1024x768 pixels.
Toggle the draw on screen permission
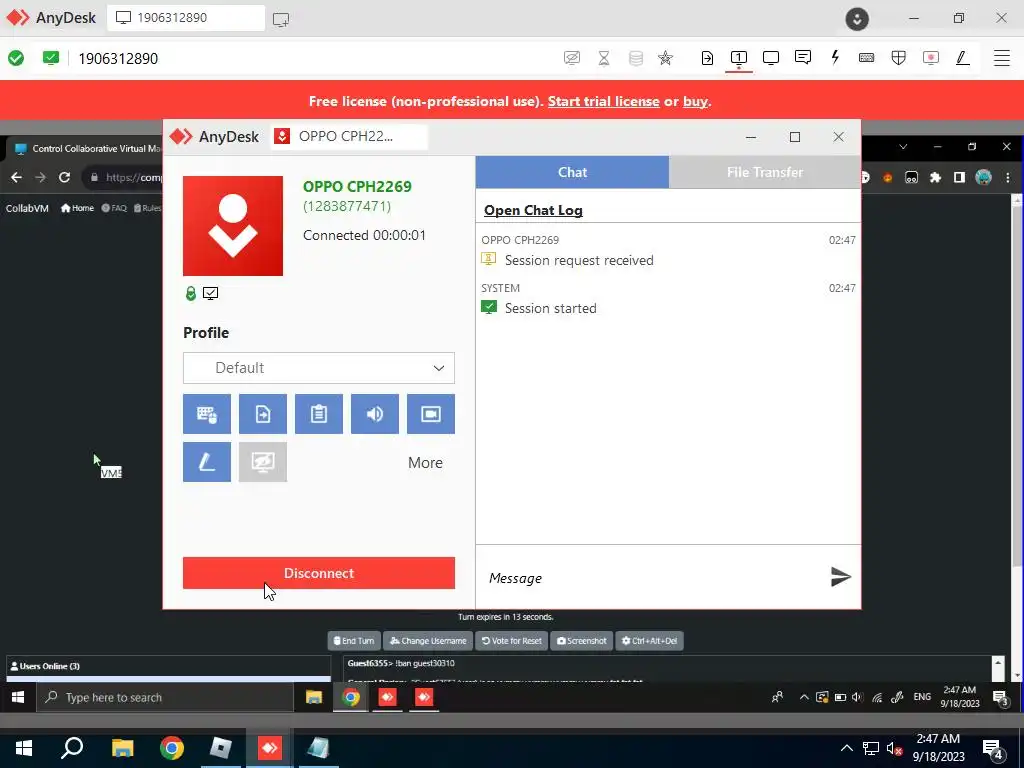pos(207,462)
